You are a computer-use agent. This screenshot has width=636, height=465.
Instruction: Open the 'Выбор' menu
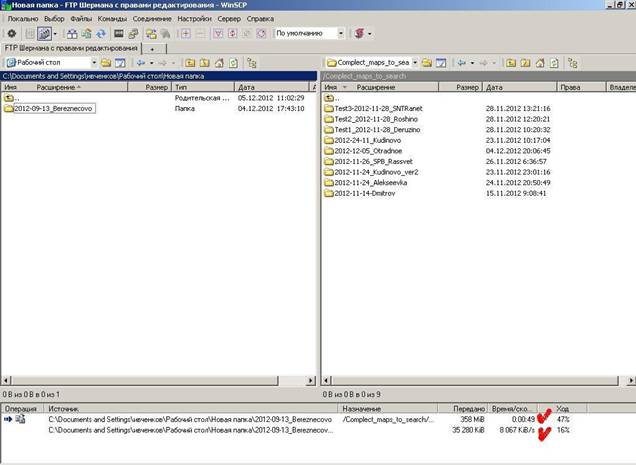[x=54, y=19]
